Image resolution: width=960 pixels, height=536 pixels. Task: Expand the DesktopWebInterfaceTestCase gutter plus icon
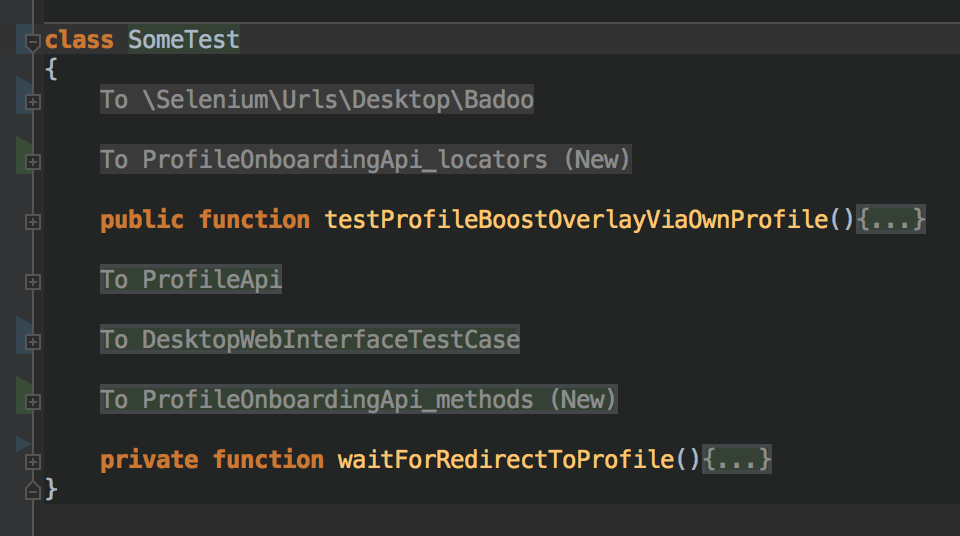coord(32,342)
